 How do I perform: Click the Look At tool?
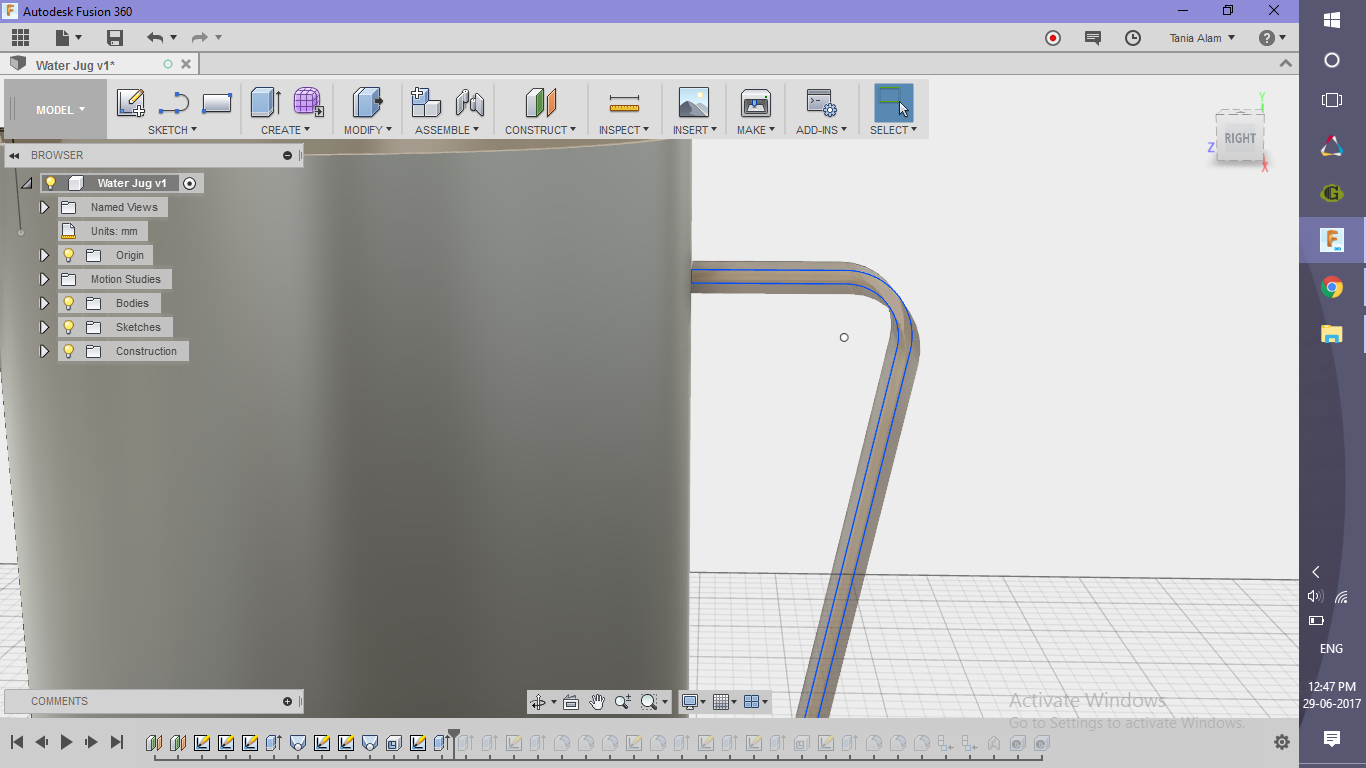click(x=571, y=702)
